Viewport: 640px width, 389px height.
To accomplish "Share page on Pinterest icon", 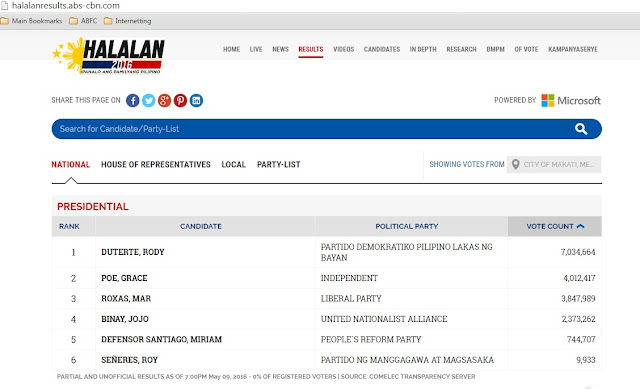I will click(x=180, y=100).
